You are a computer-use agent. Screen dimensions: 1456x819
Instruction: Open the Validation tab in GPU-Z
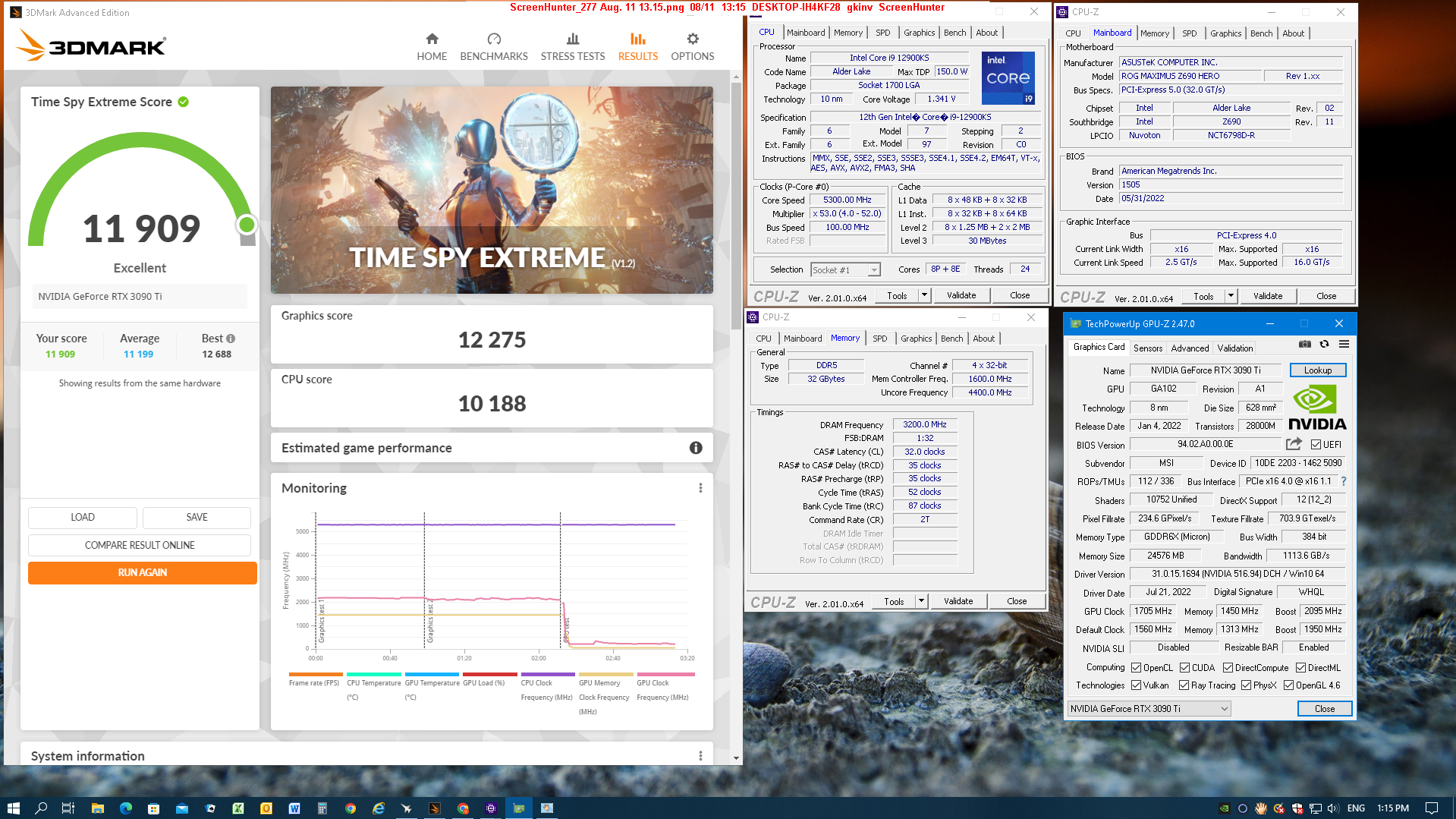[x=1235, y=348]
